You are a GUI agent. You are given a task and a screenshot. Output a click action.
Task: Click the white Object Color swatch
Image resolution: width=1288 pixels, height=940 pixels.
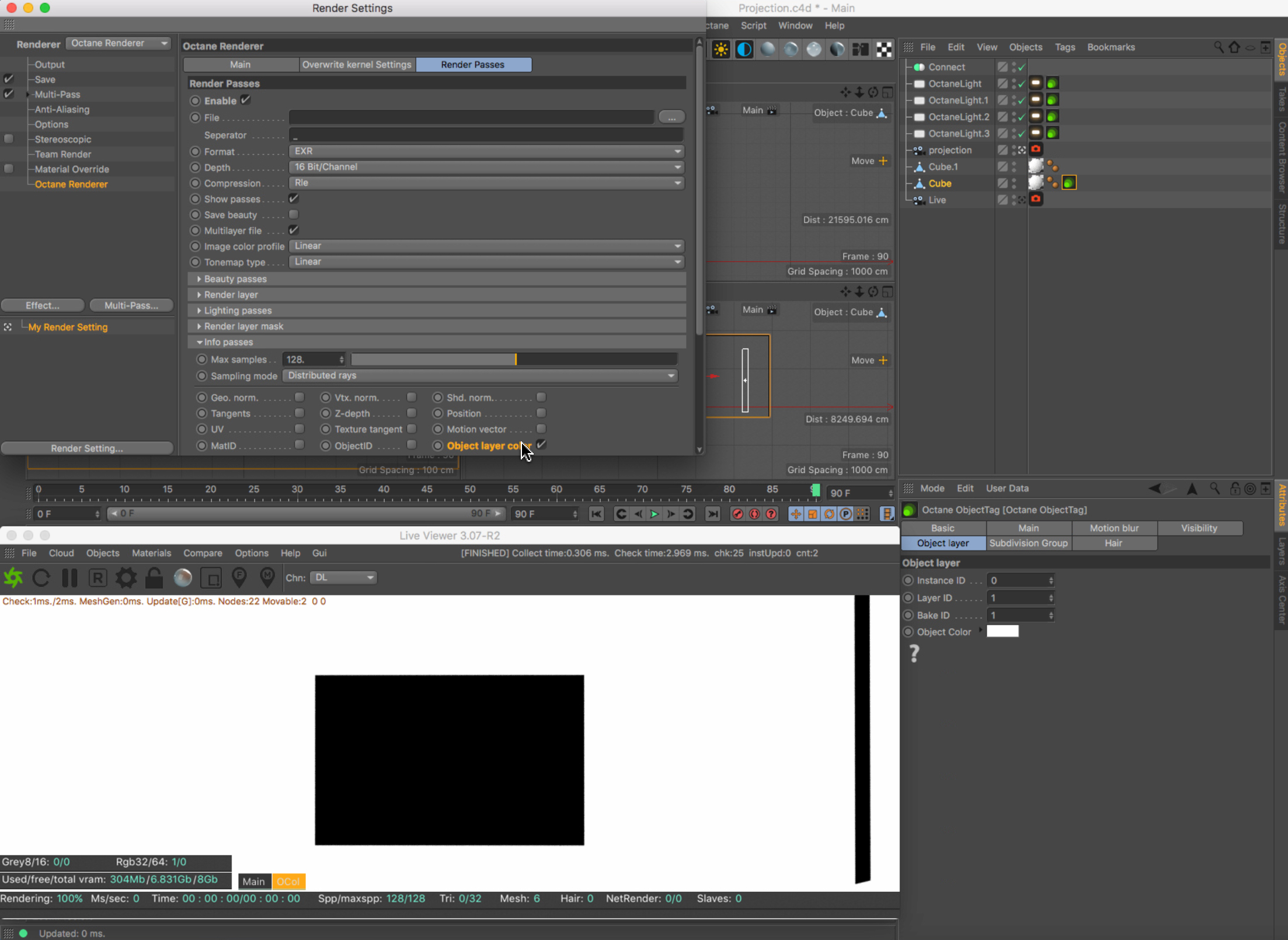pyautogui.click(x=1002, y=631)
